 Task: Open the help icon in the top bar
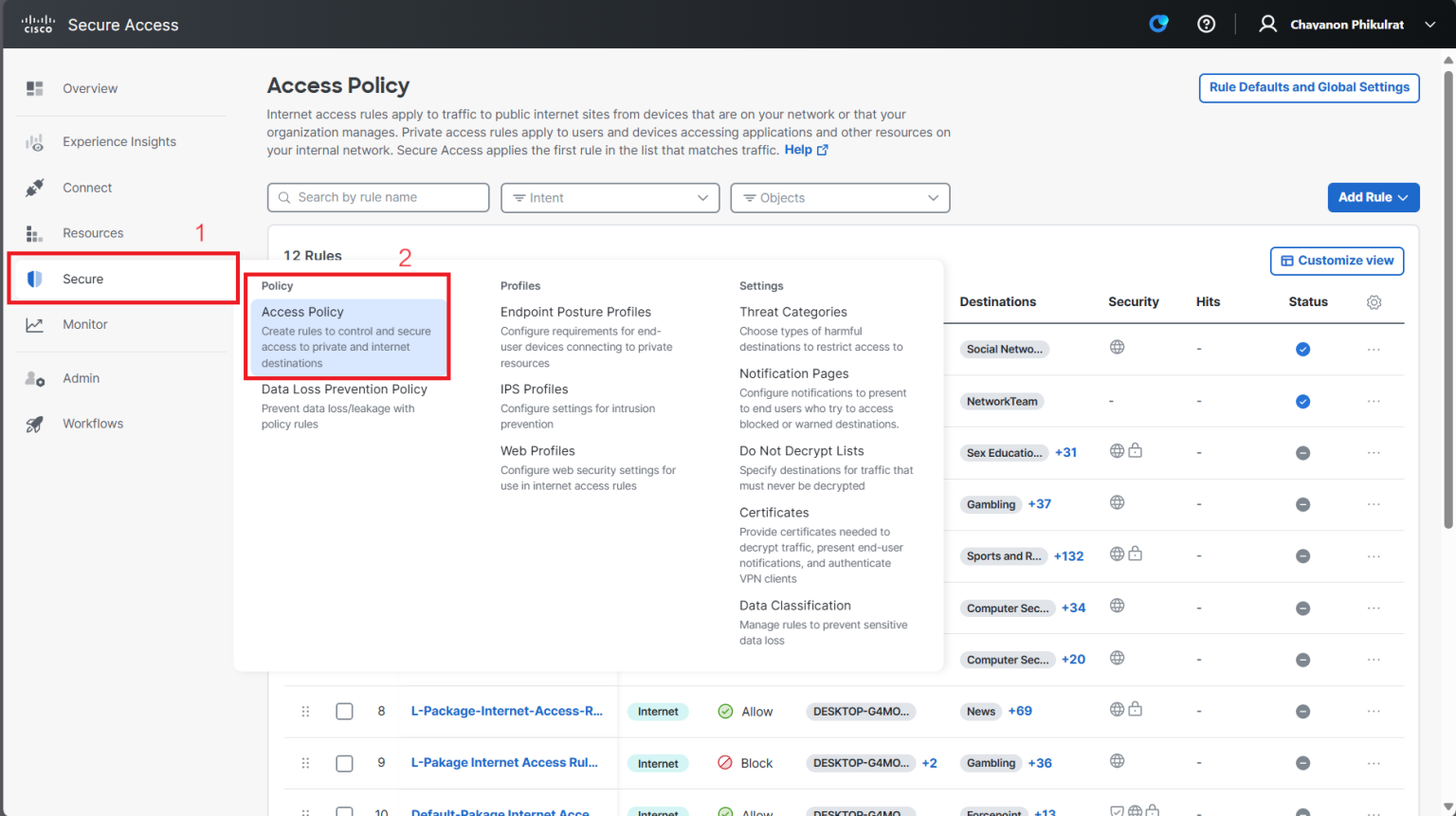coord(1206,24)
